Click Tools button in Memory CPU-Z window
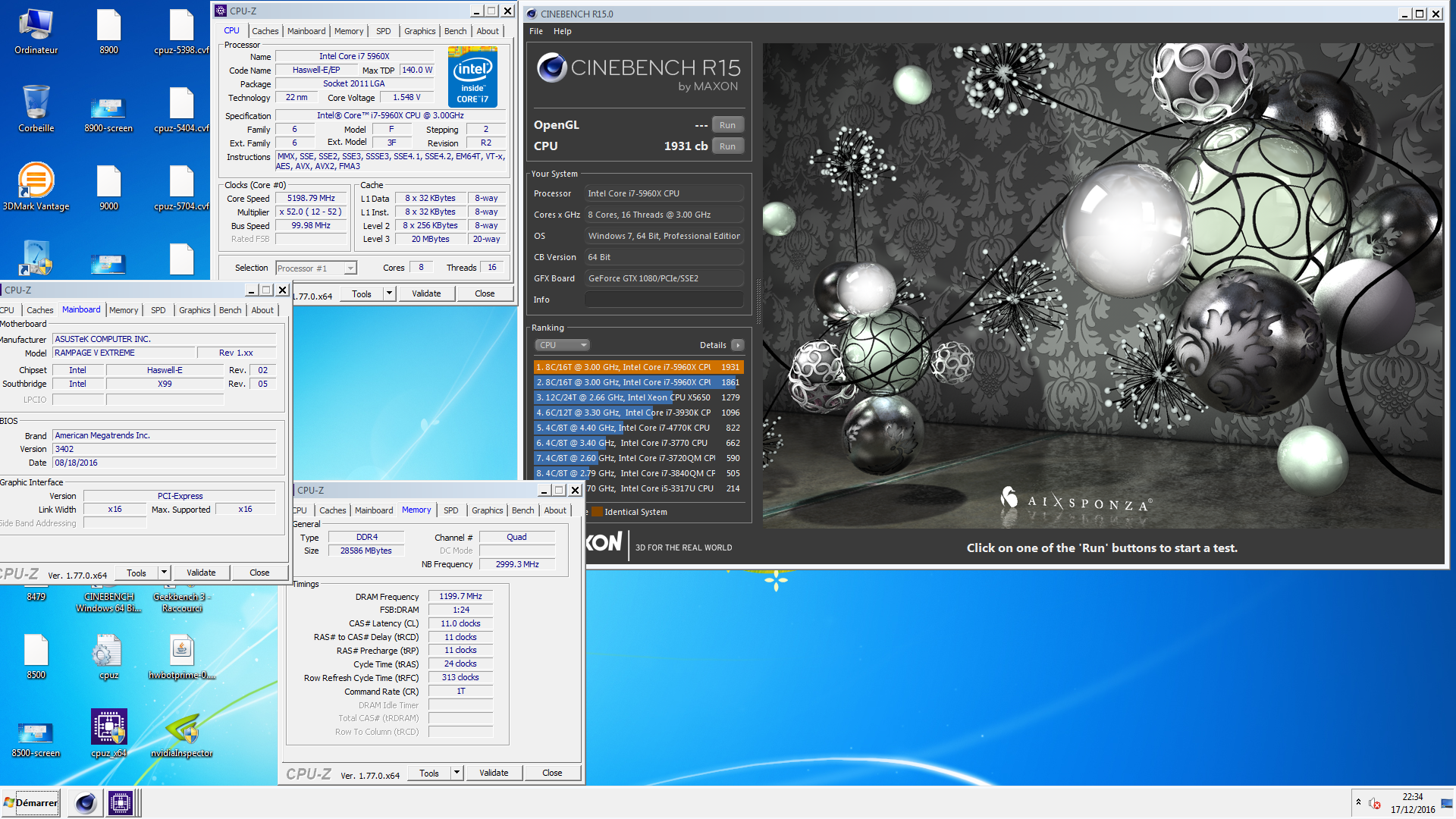 428,773
